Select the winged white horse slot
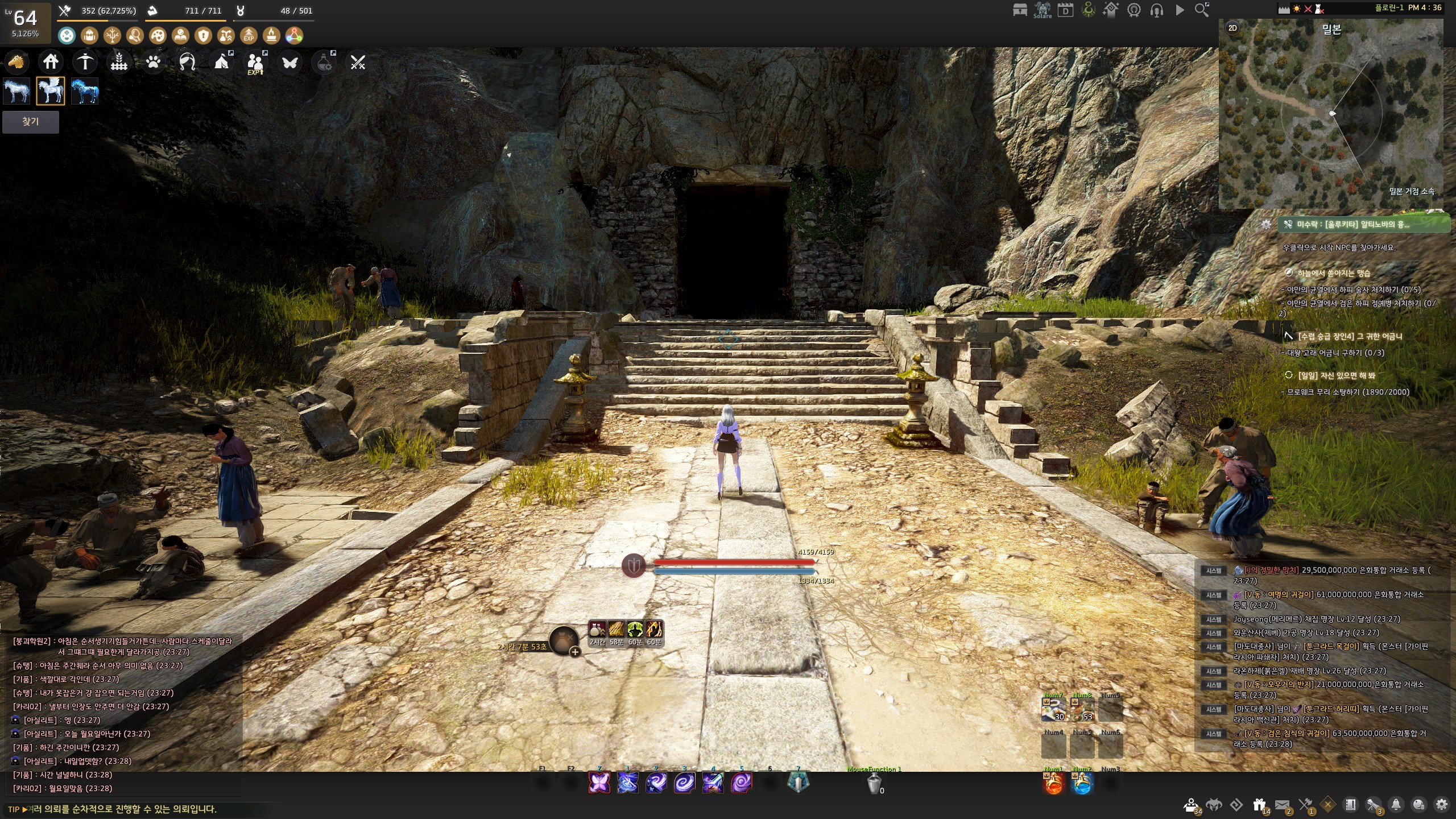 coord(51,91)
